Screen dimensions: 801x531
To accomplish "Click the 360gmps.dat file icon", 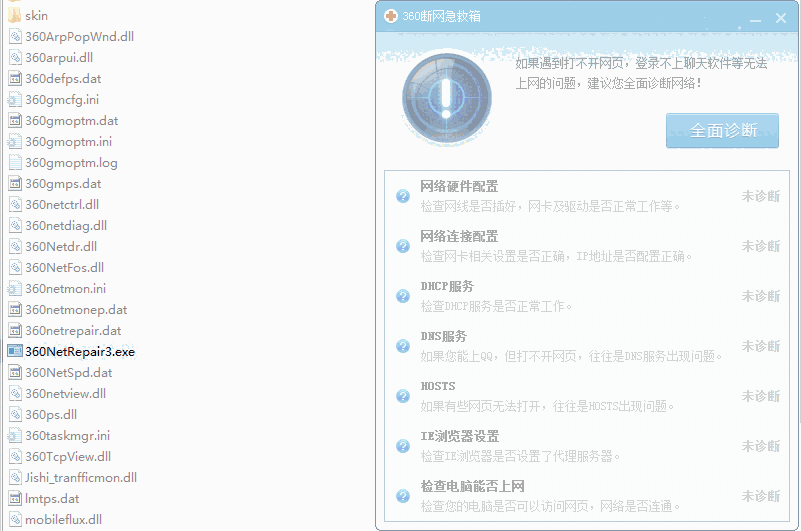I will point(15,183).
